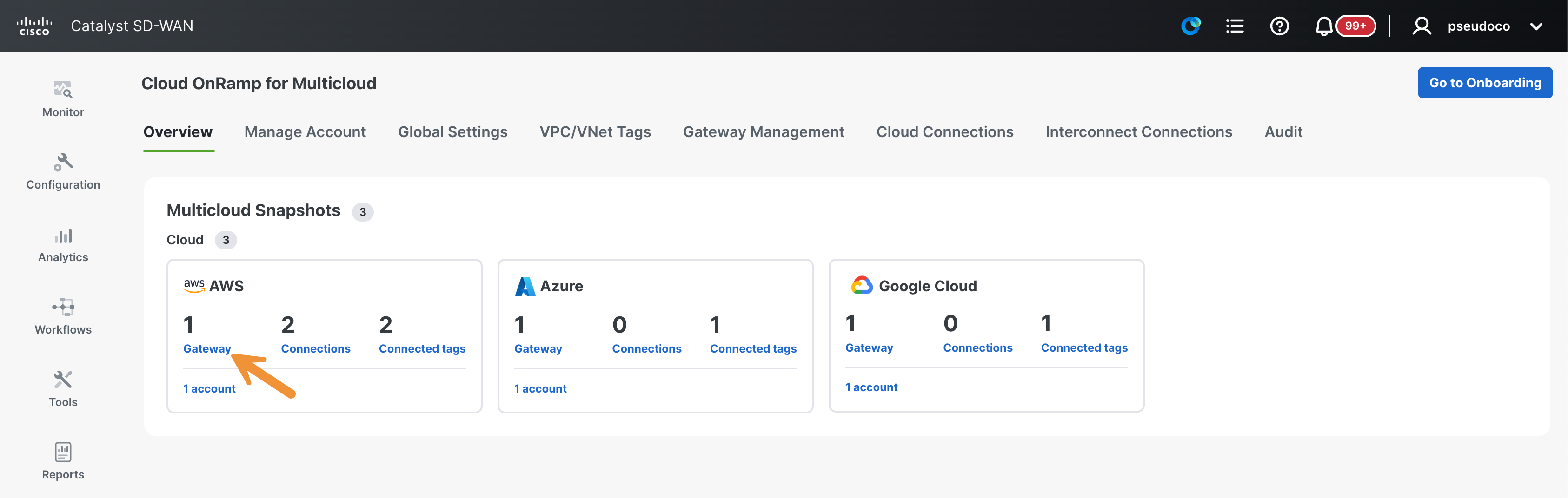
Task: Open the Gateway Management tab
Action: click(763, 132)
